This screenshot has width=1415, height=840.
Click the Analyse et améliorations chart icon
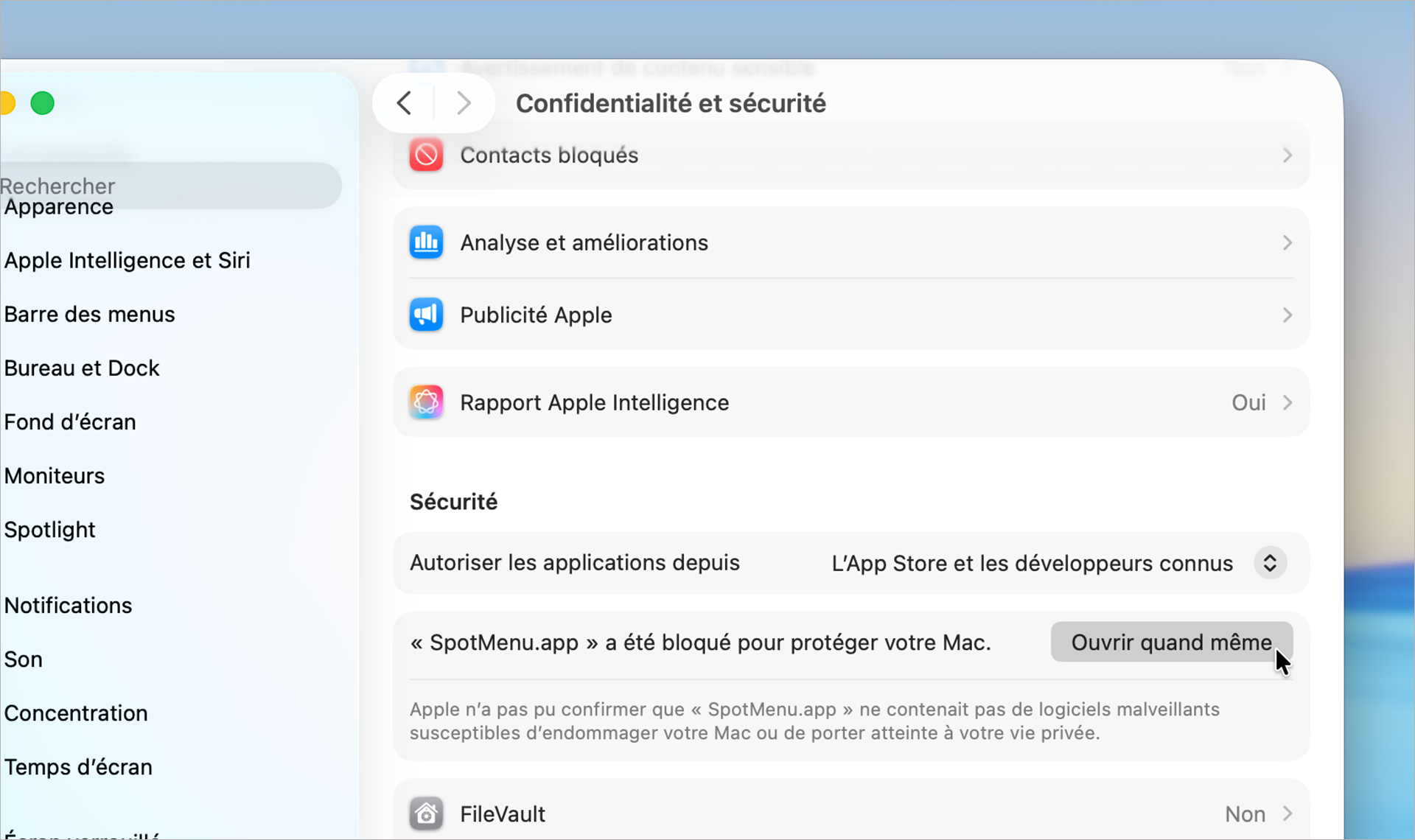[426, 242]
